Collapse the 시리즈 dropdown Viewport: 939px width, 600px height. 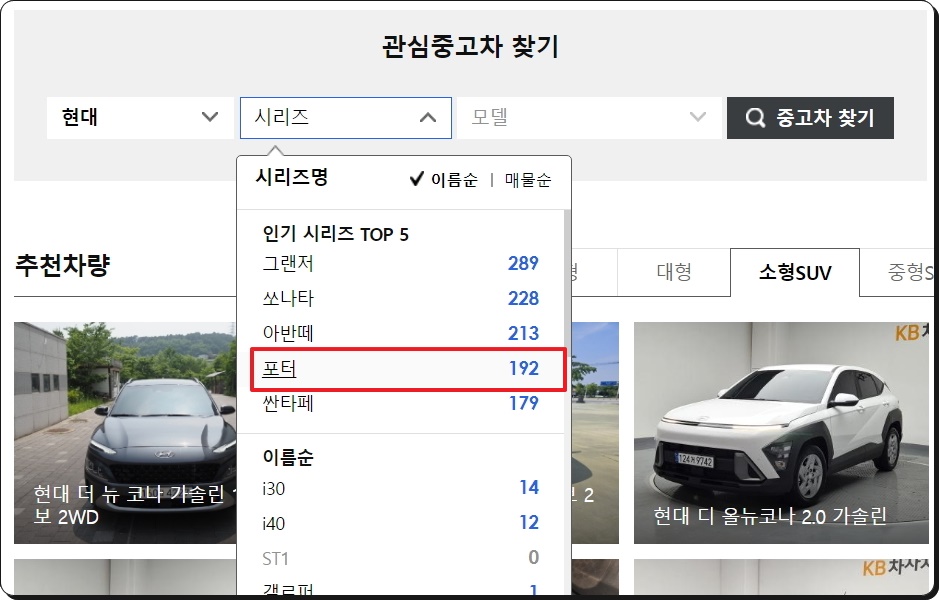point(346,118)
